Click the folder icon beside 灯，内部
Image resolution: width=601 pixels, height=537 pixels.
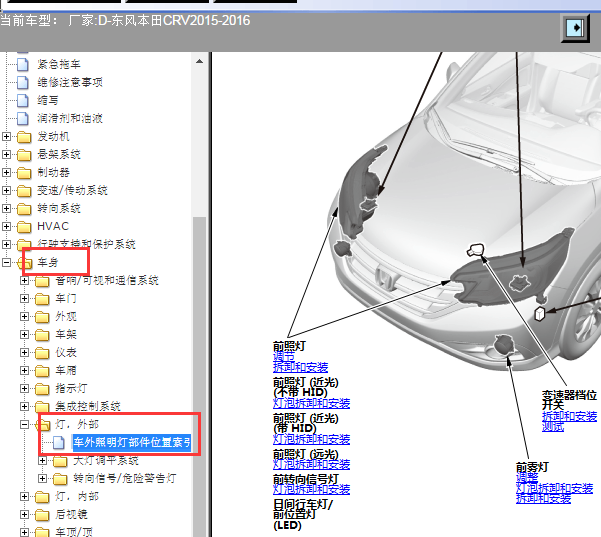42,497
